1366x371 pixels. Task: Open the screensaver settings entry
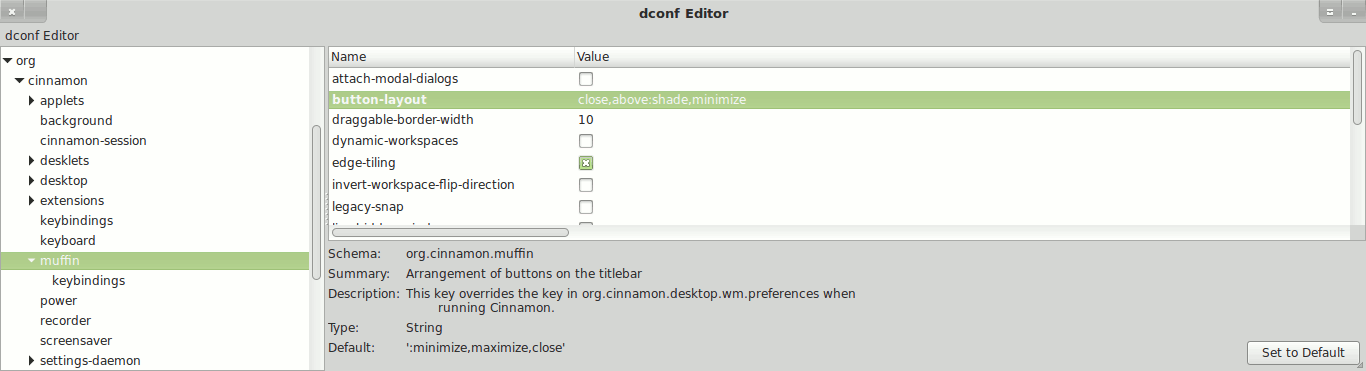pyautogui.click(x=76, y=341)
